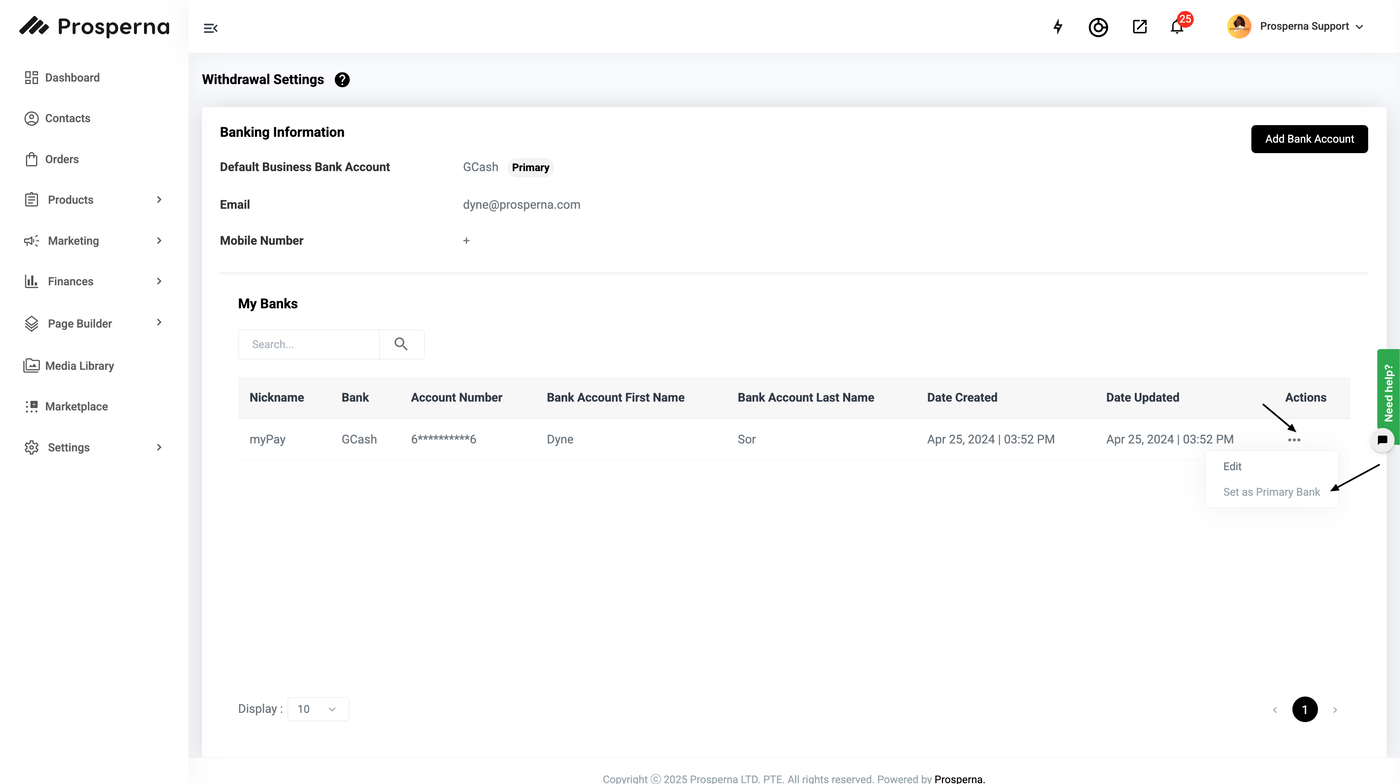Go to Contacts in the sidebar
The width and height of the screenshot is (1400, 784).
(x=67, y=118)
